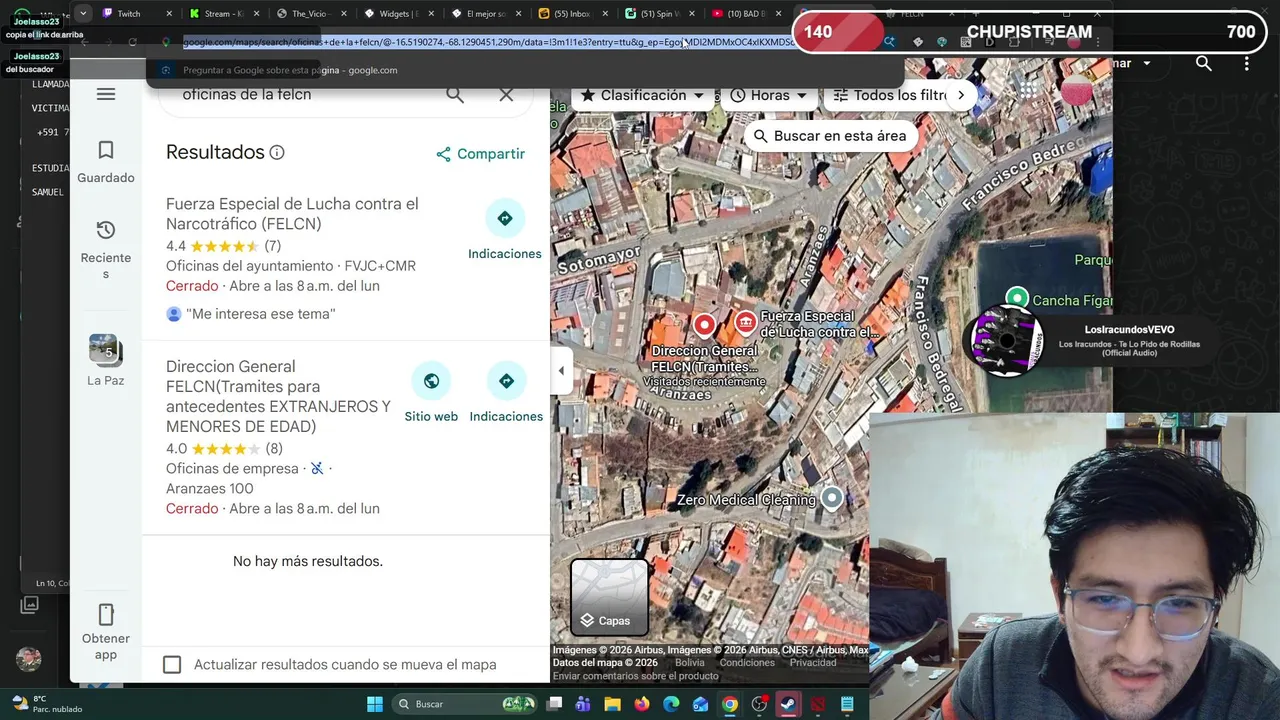Image resolution: width=1280 pixels, height=720 pixels.
Task: Click Compartir share link
Action: 480,154
